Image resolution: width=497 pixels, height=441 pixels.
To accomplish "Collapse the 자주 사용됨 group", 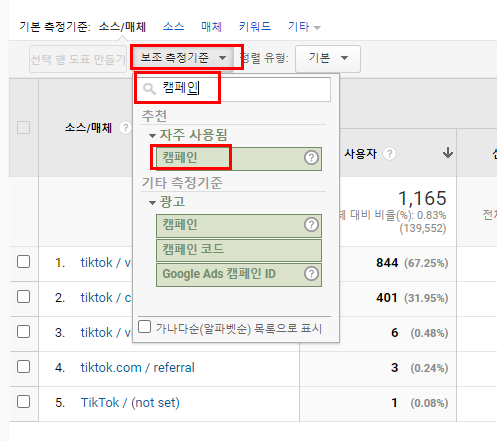I will (152, 136).
